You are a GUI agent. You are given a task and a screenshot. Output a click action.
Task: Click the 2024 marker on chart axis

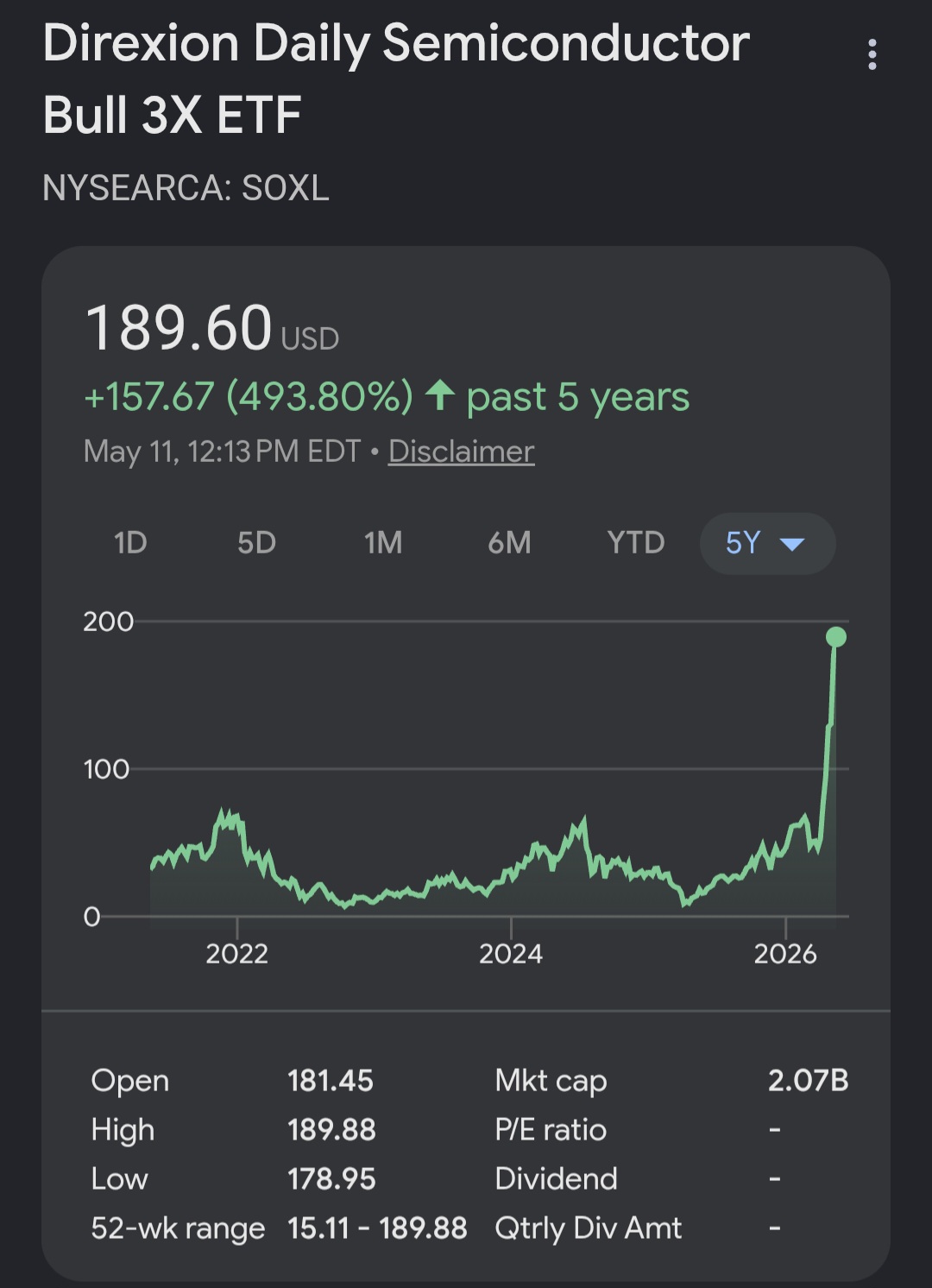coord(511,954)
